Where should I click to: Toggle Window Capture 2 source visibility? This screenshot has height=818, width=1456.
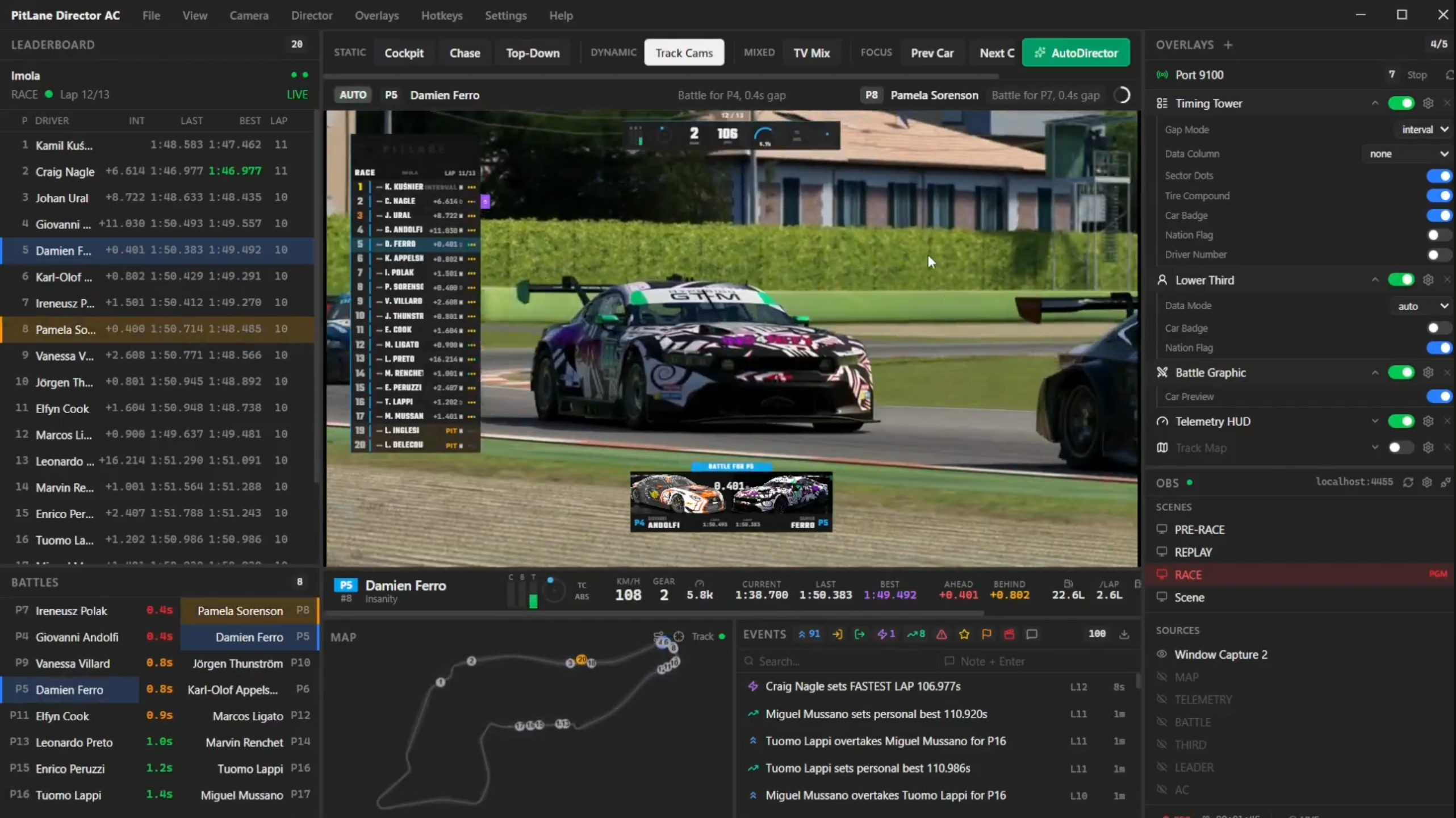[1162, 654]
